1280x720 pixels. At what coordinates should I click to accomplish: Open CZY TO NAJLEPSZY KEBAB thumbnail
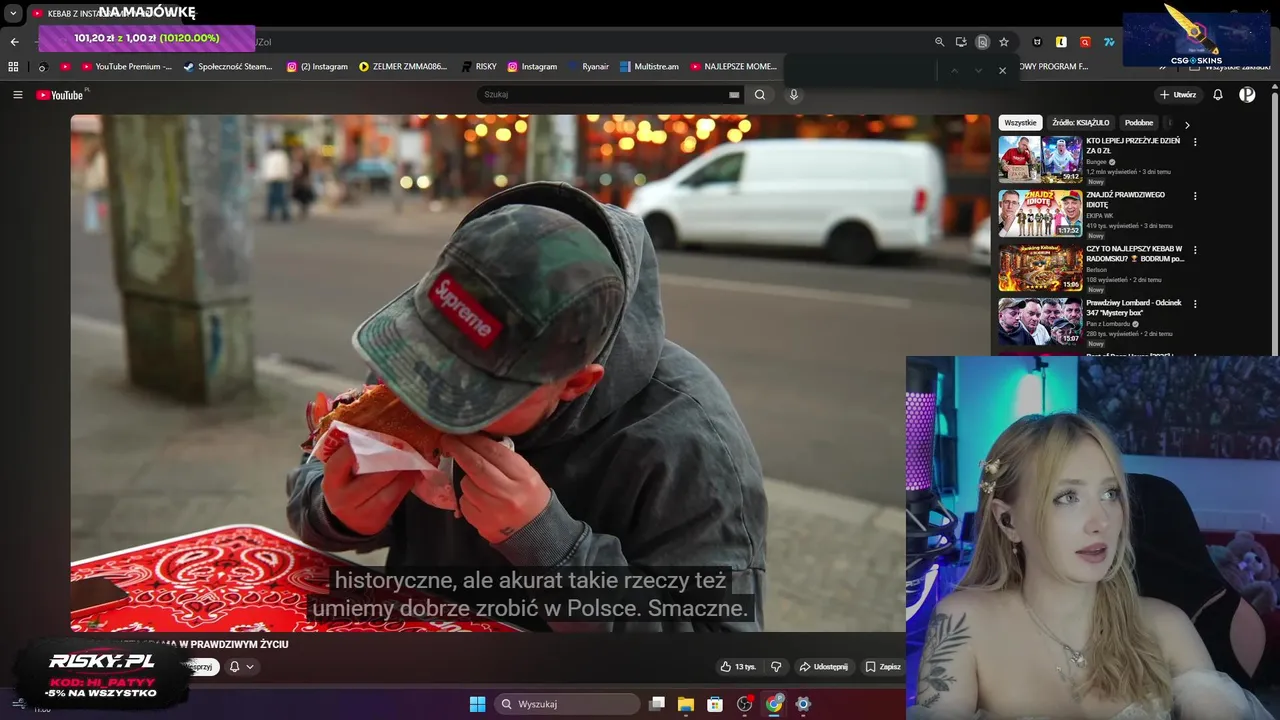click(x=1040, y=267)
